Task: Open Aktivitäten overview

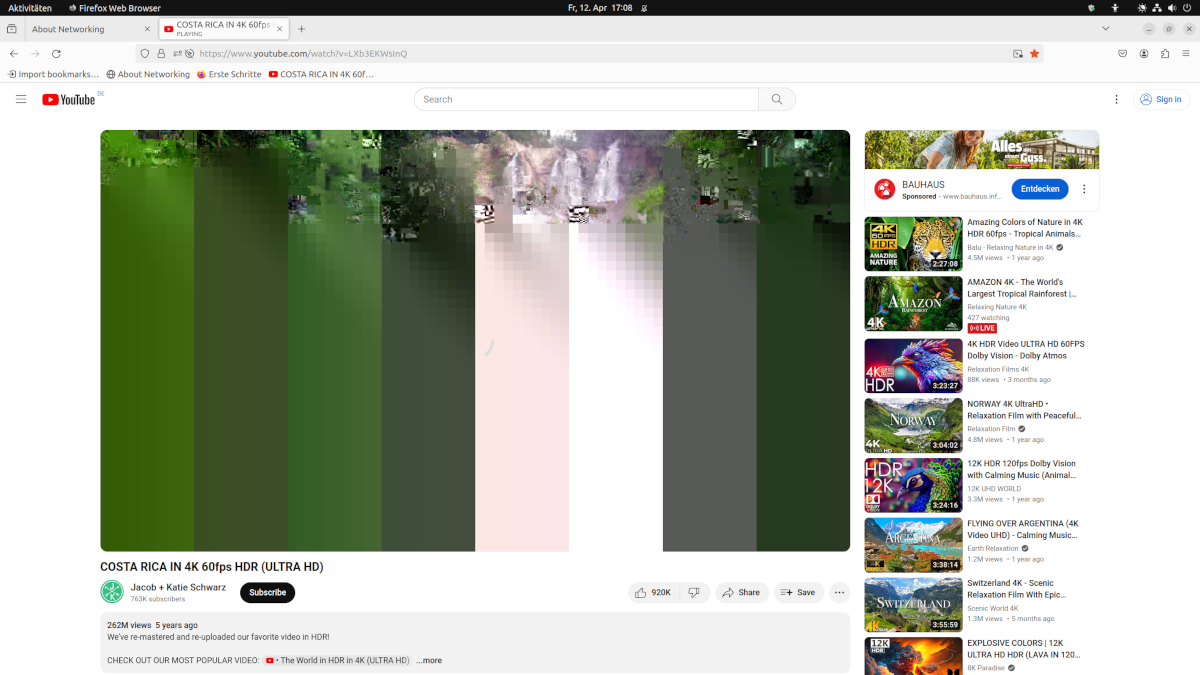Action: coord(30,7)
